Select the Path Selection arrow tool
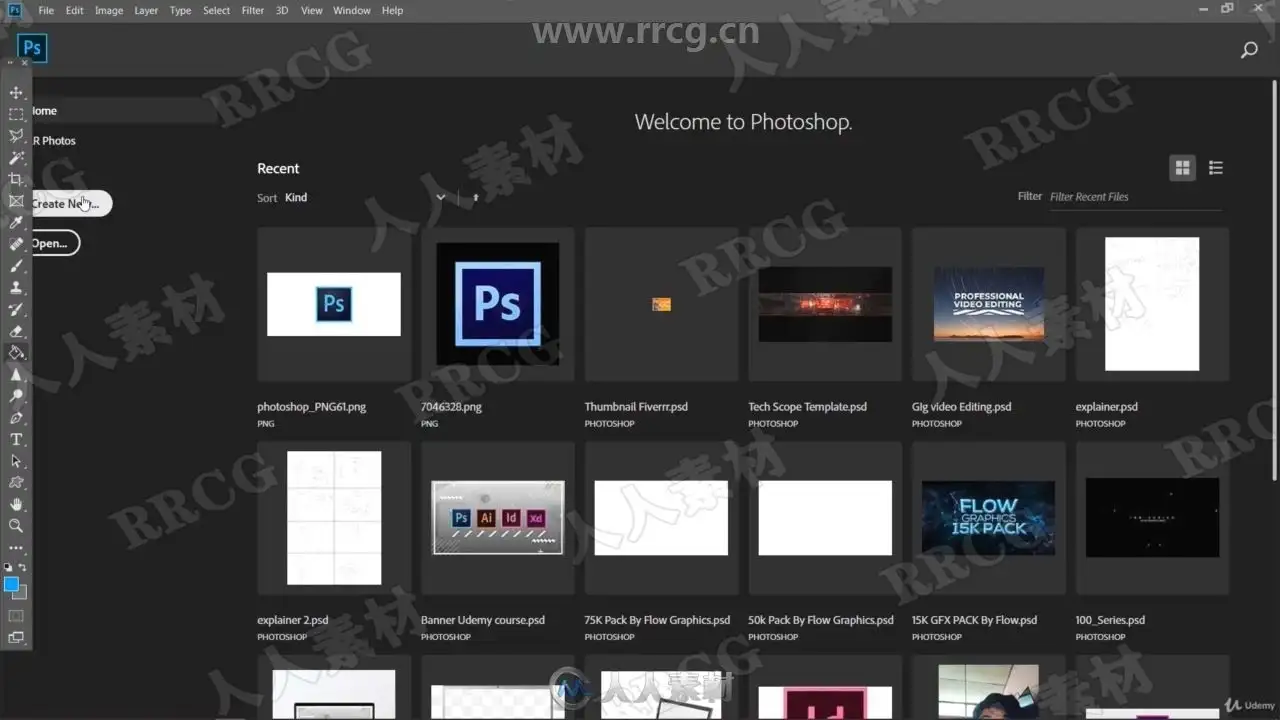This screenshot has width=1280, height=720. (16, 461)
